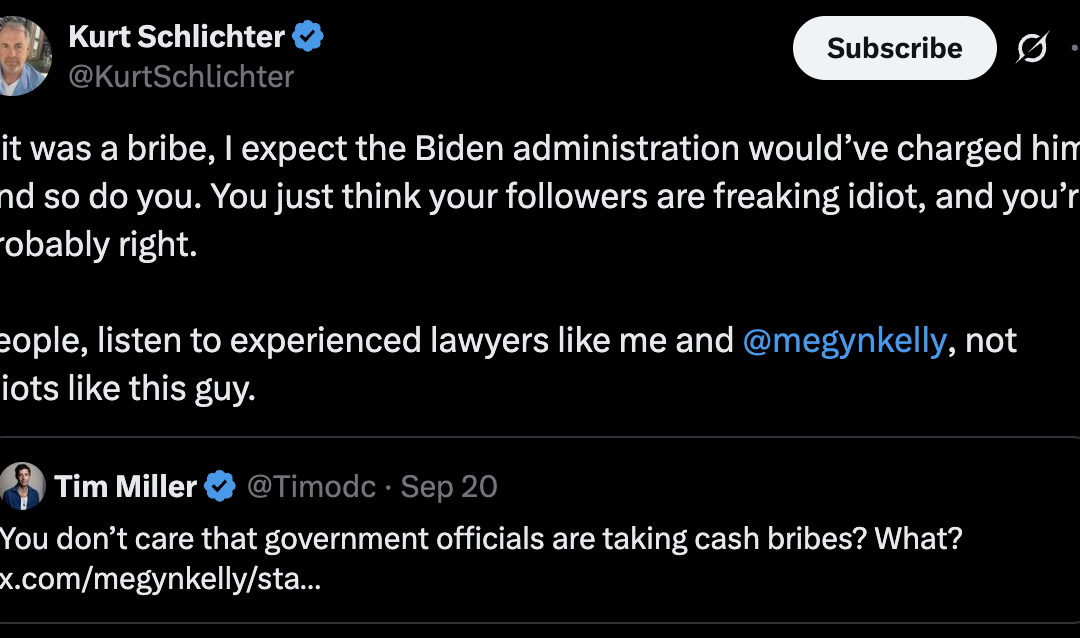This screenshot has height=638, width=1080.
Task: Open the @Timodc handle
Action: tap(311, 487)
